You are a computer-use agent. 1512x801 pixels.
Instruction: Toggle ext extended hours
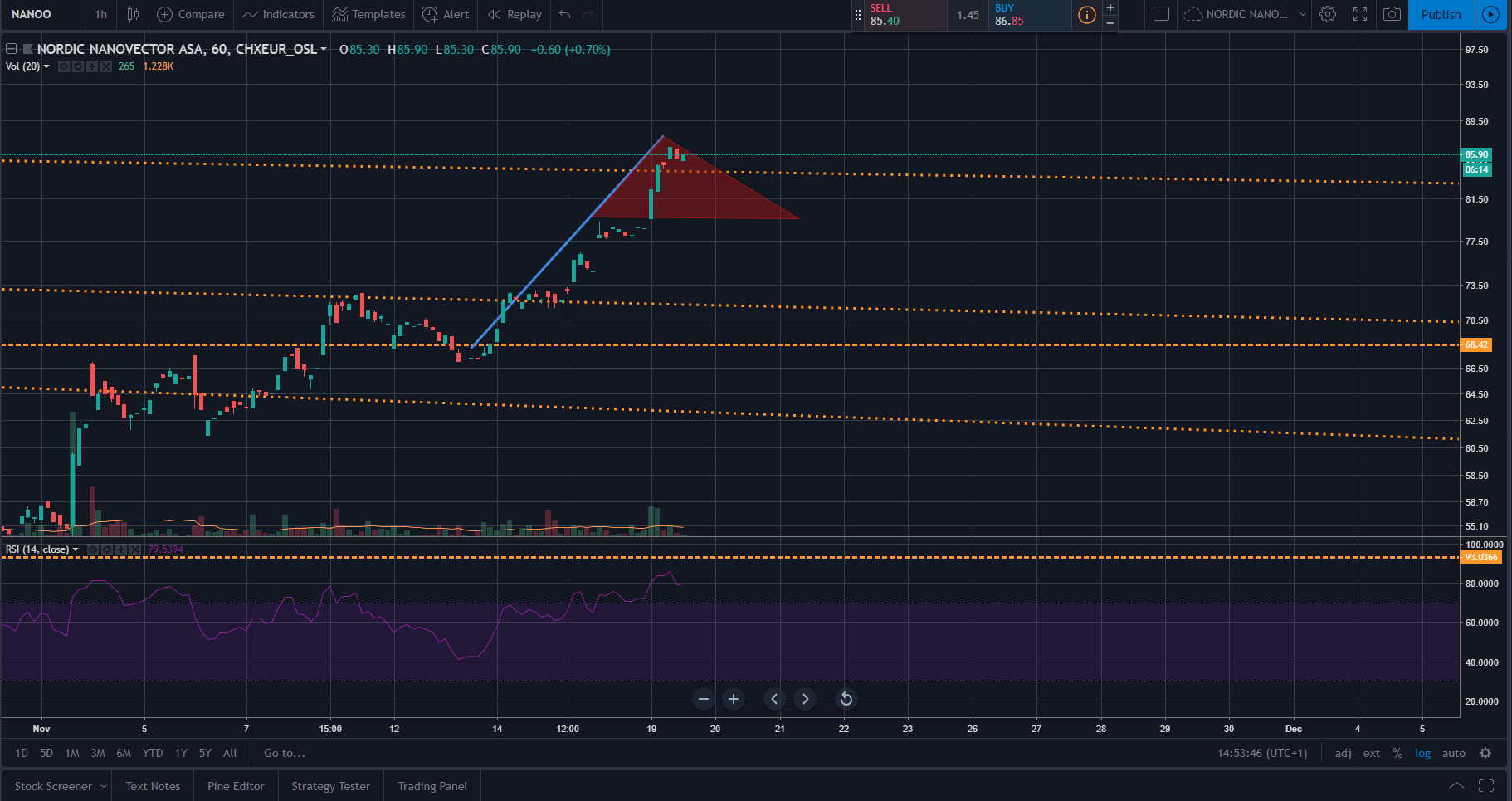1372,753
